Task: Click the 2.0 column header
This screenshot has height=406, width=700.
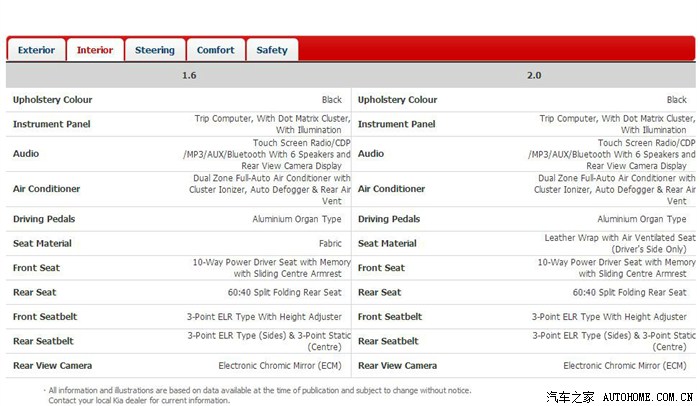Action: (533, 76)
